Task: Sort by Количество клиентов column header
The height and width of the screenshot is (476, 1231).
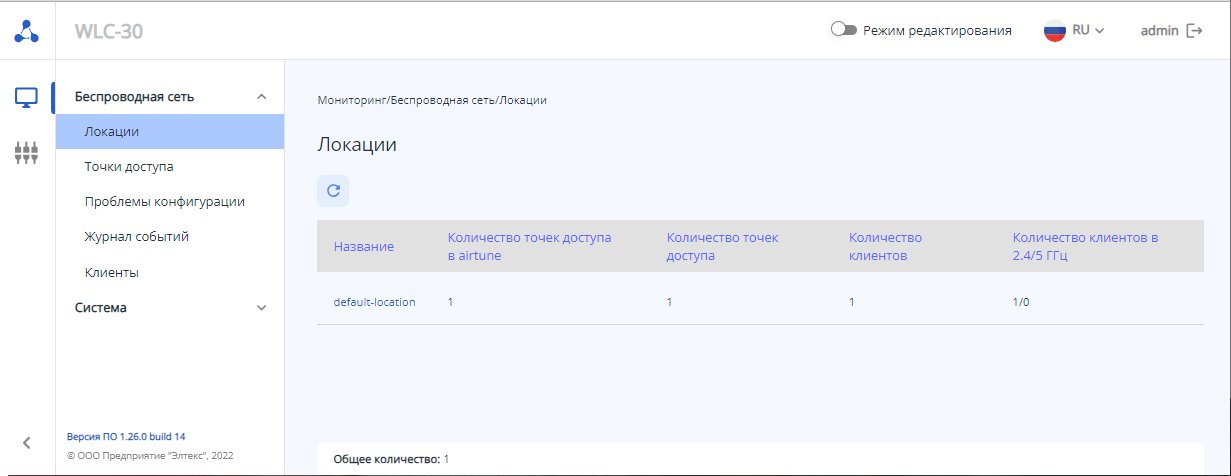Action: point(885,246)
